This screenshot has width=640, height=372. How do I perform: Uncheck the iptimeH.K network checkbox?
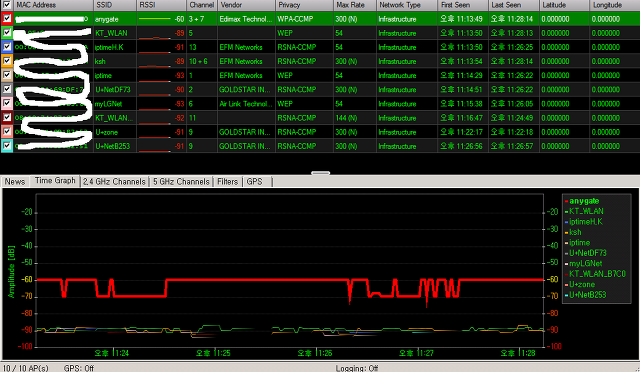(7, 47)
